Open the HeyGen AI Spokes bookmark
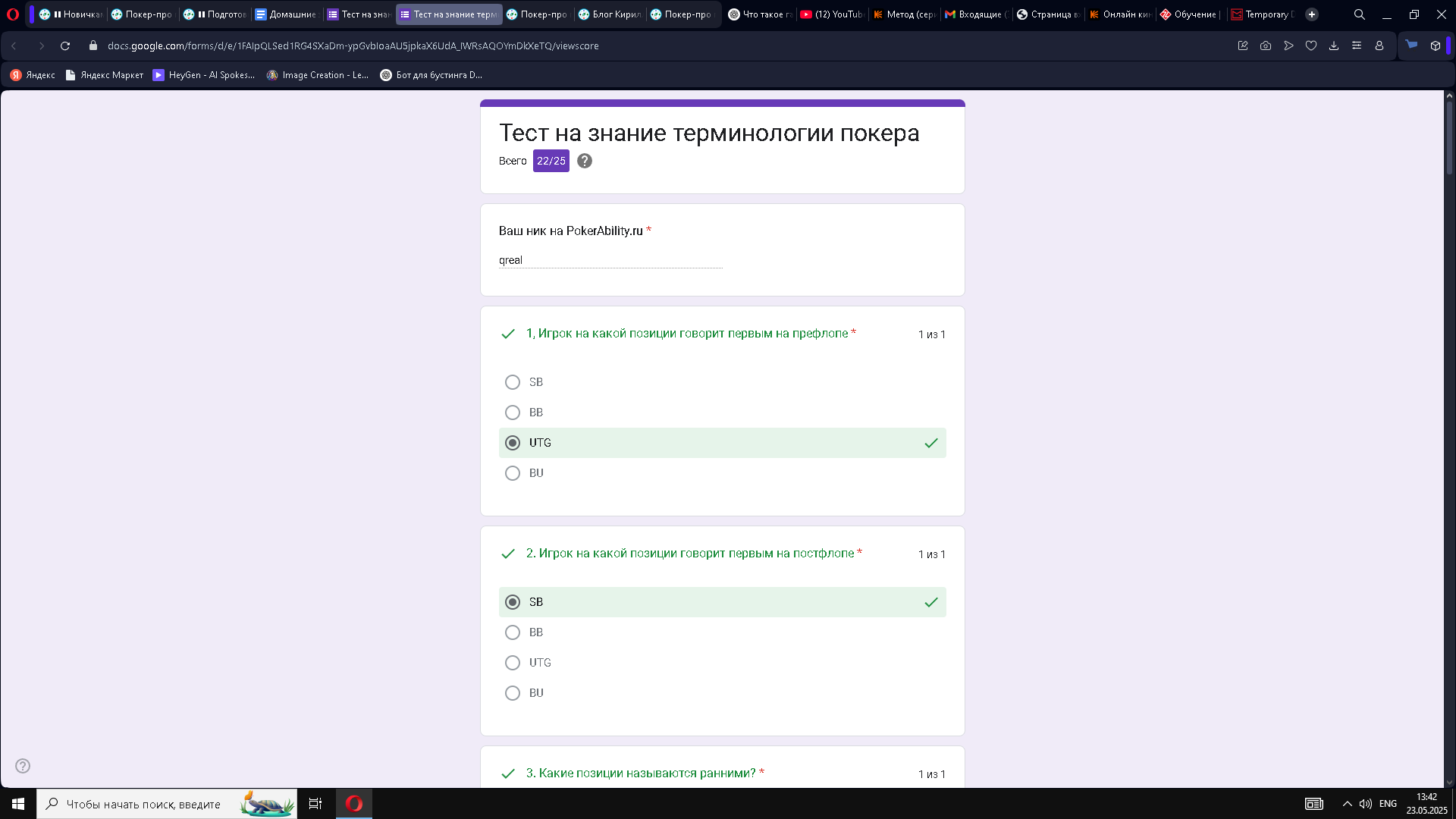 coord(204,75)
